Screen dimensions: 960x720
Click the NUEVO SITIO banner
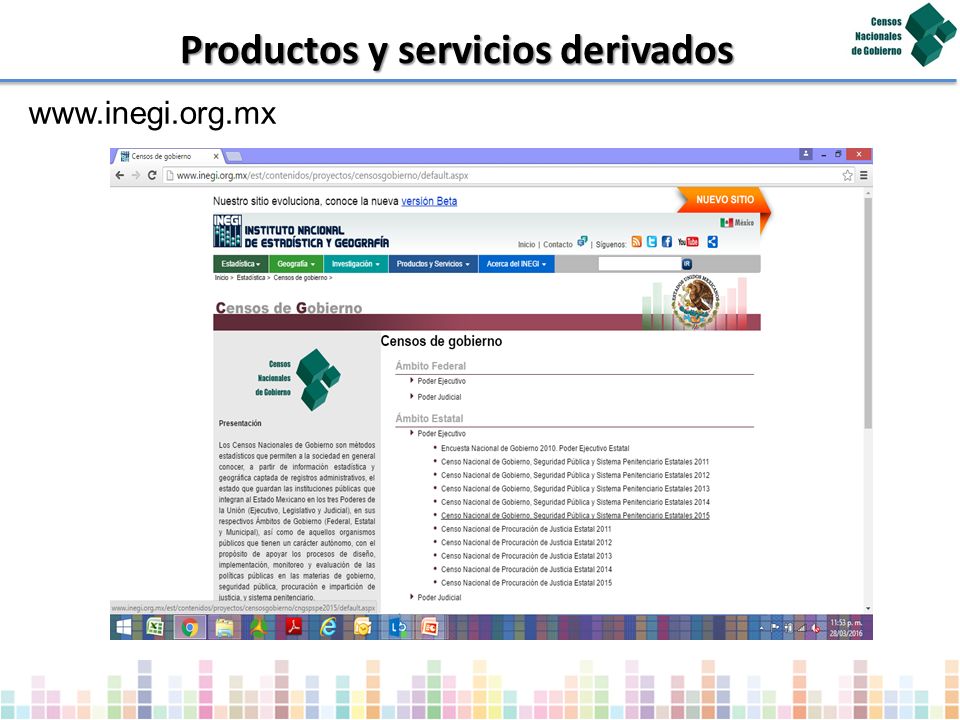tap(724, 200)
